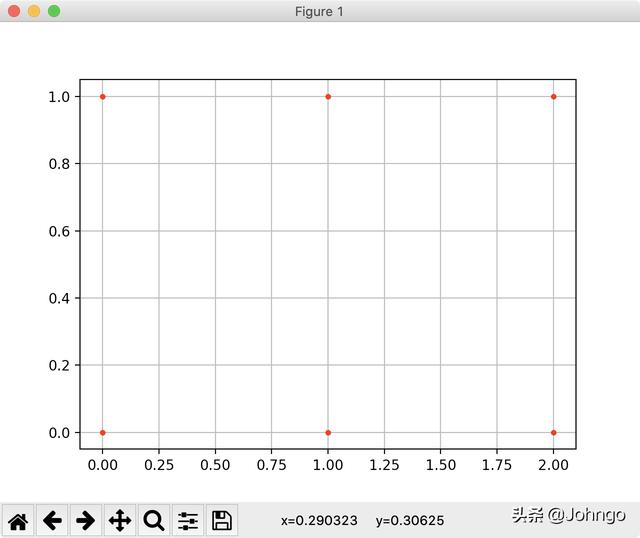Click the y=0.30625 coordinate readout
Screen dimensions: 640x538
tap(410, 521)
